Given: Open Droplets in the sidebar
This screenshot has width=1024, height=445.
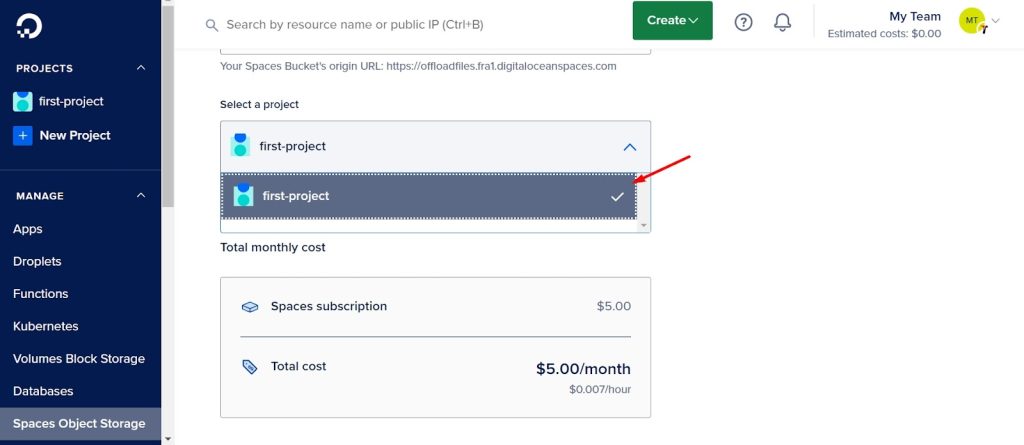Looking at the screenshot, I should tap(37, 261).
